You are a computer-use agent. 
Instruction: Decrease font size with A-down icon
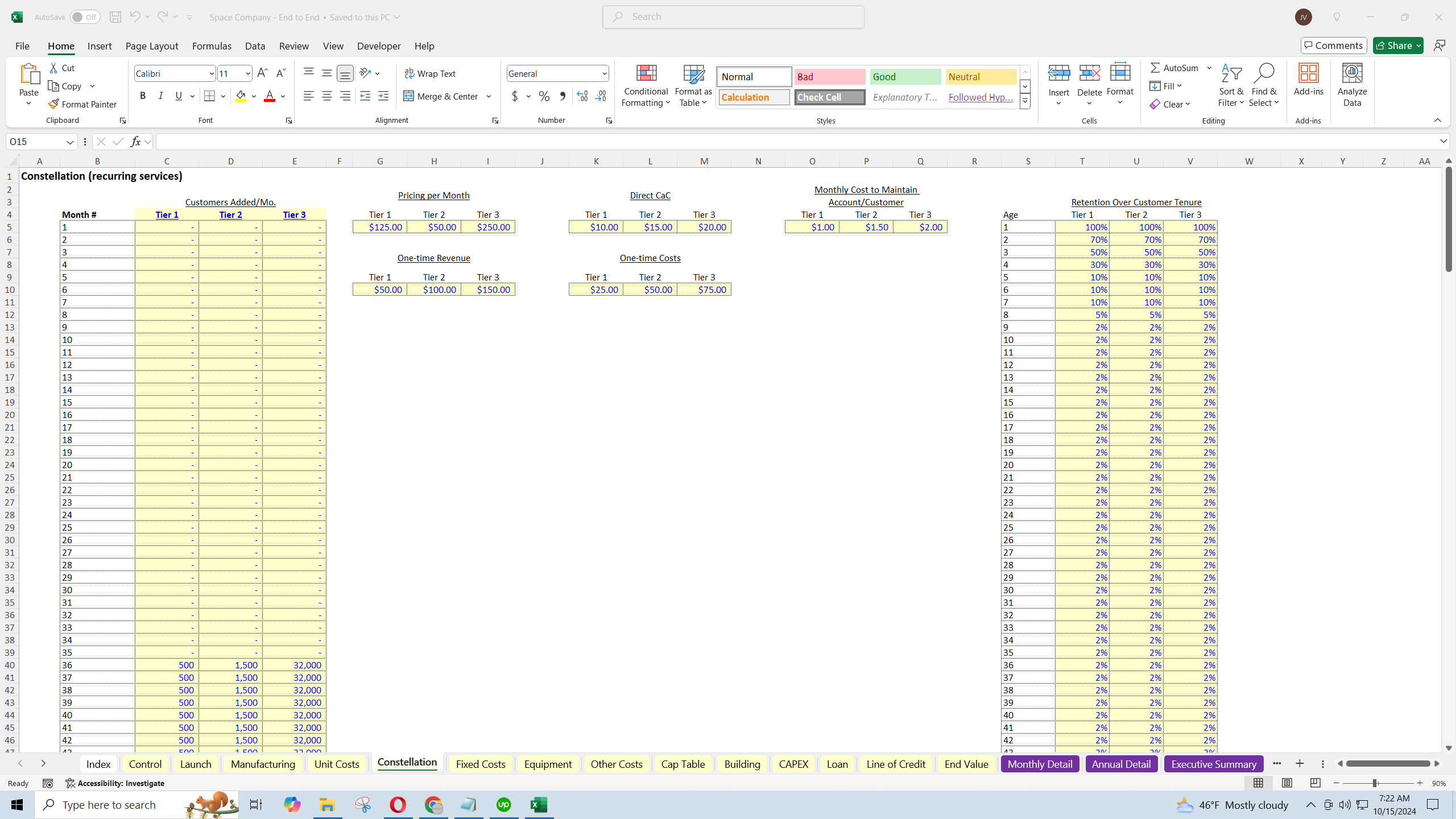click(280, 73)
